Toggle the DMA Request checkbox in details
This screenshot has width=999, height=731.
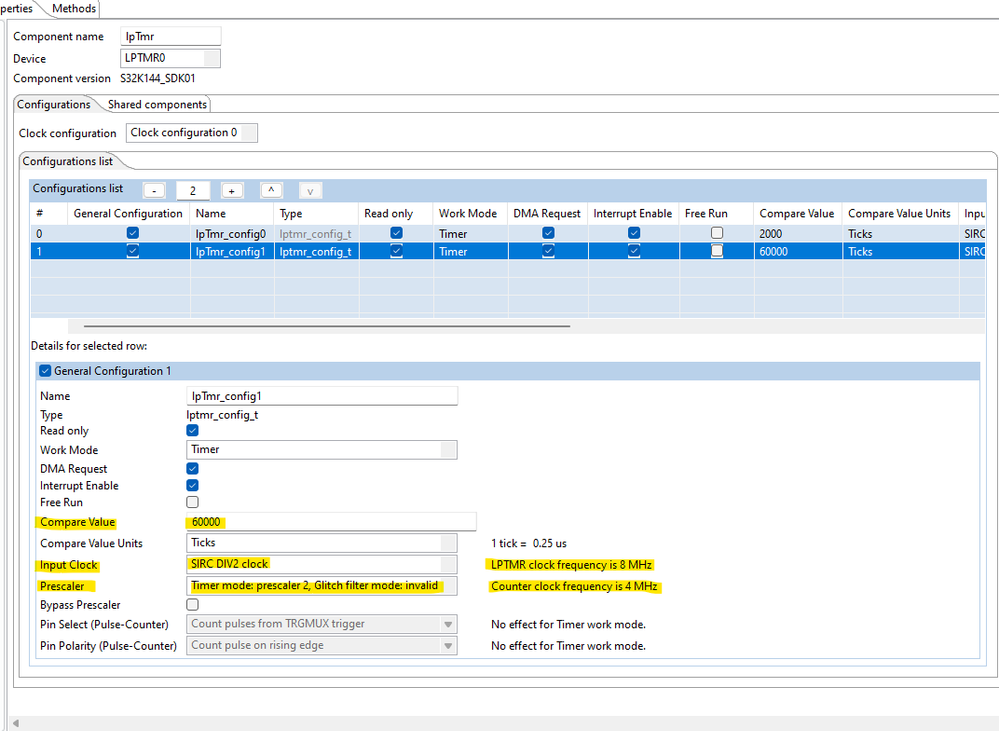click(x=192, y=468)
